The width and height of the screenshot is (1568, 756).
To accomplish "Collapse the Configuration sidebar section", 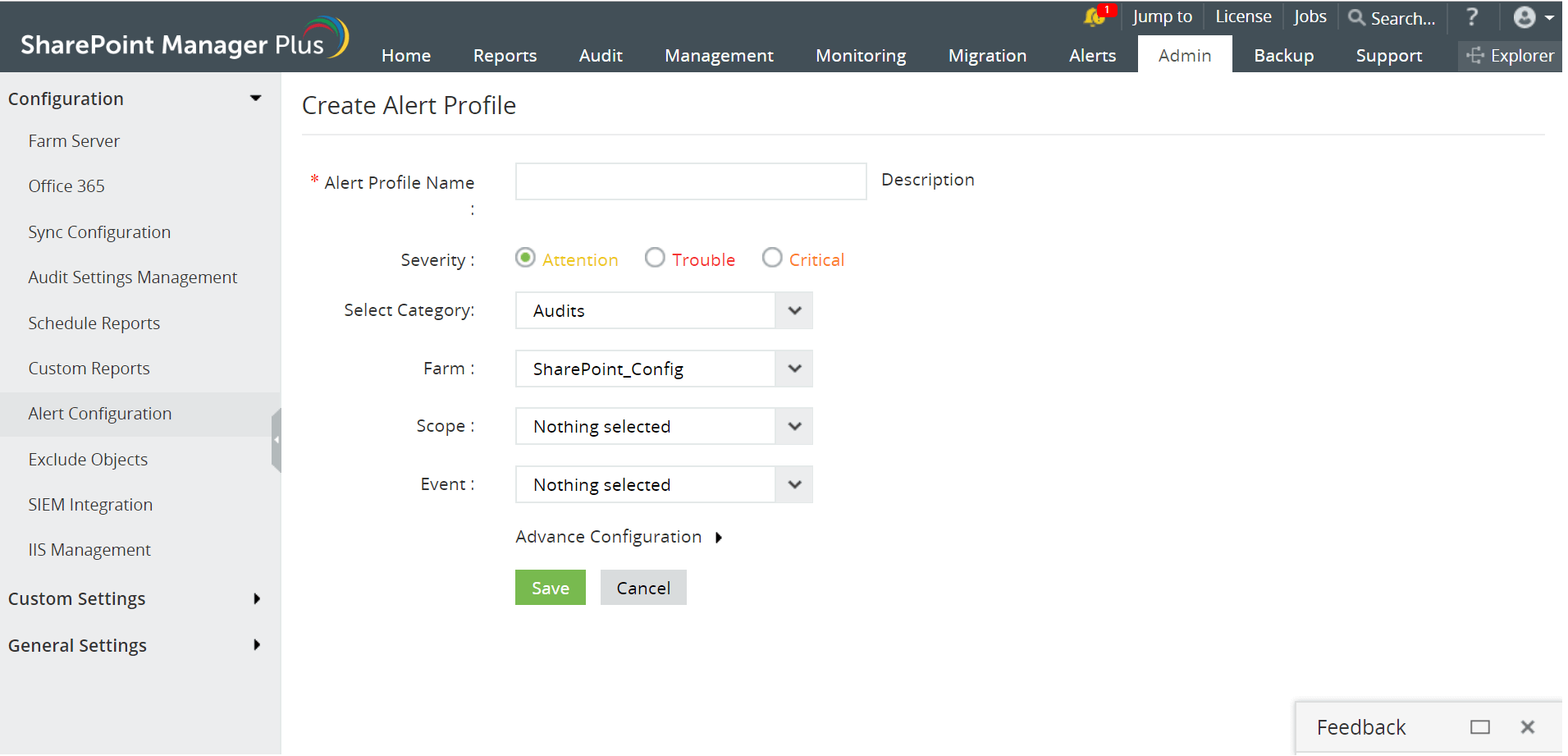I will (256, 99).
